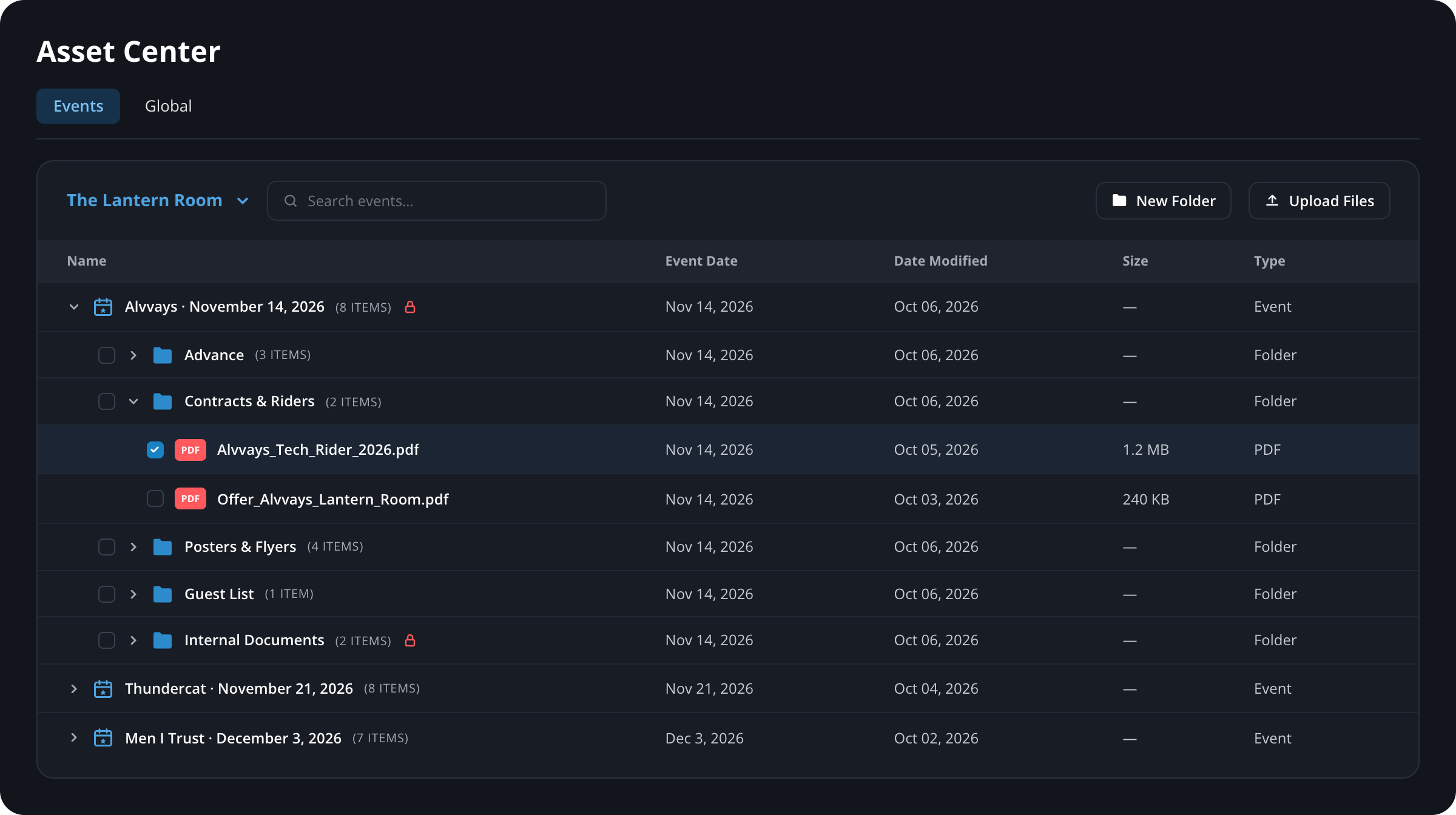This screenshot has width=1456, height=815.
Task: Click the Alvvays event calendar icon
Action: tap(103, 307)
